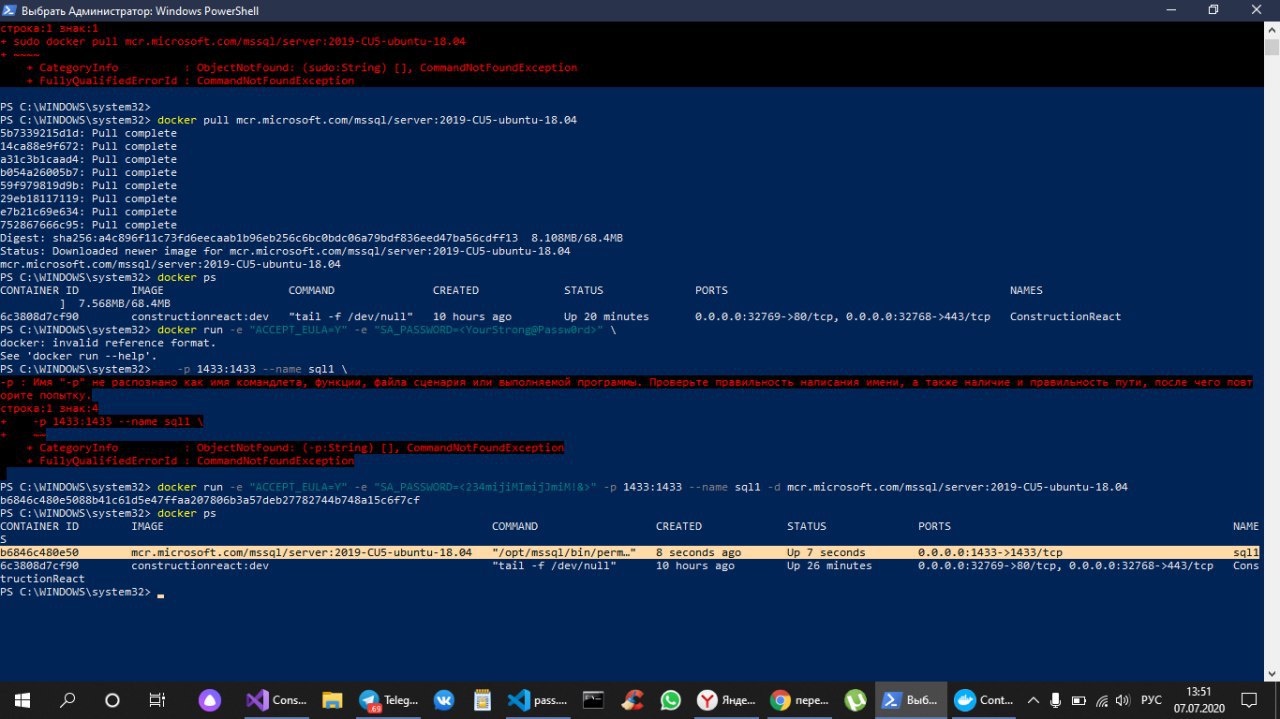Viewport: 1280px width, 719px height.
Task: Open Cortana circle icon
Action: pos(112,700)
